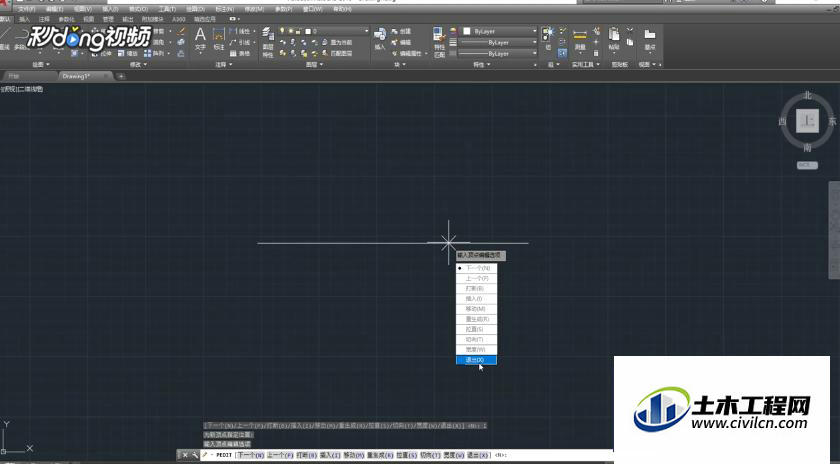The image size is (840, 464).
Task: Switch to the 插入 ribbon tab
Action: coord(25,19)
